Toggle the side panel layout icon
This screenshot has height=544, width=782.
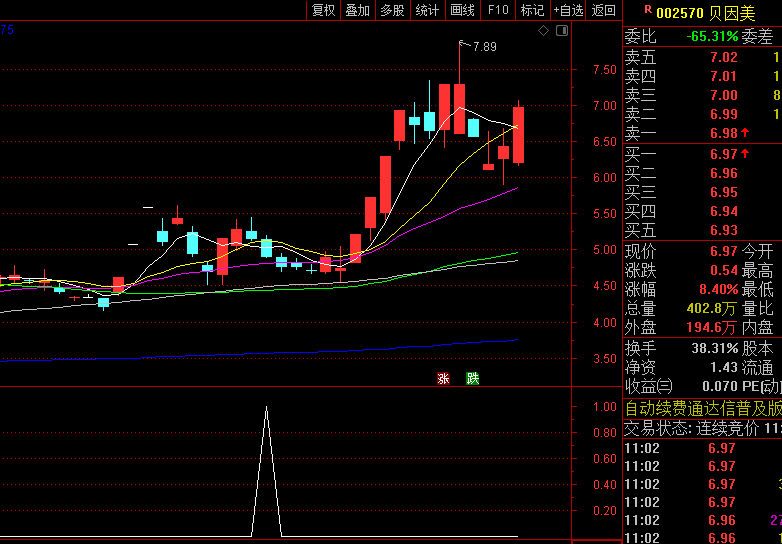[562, 31]
